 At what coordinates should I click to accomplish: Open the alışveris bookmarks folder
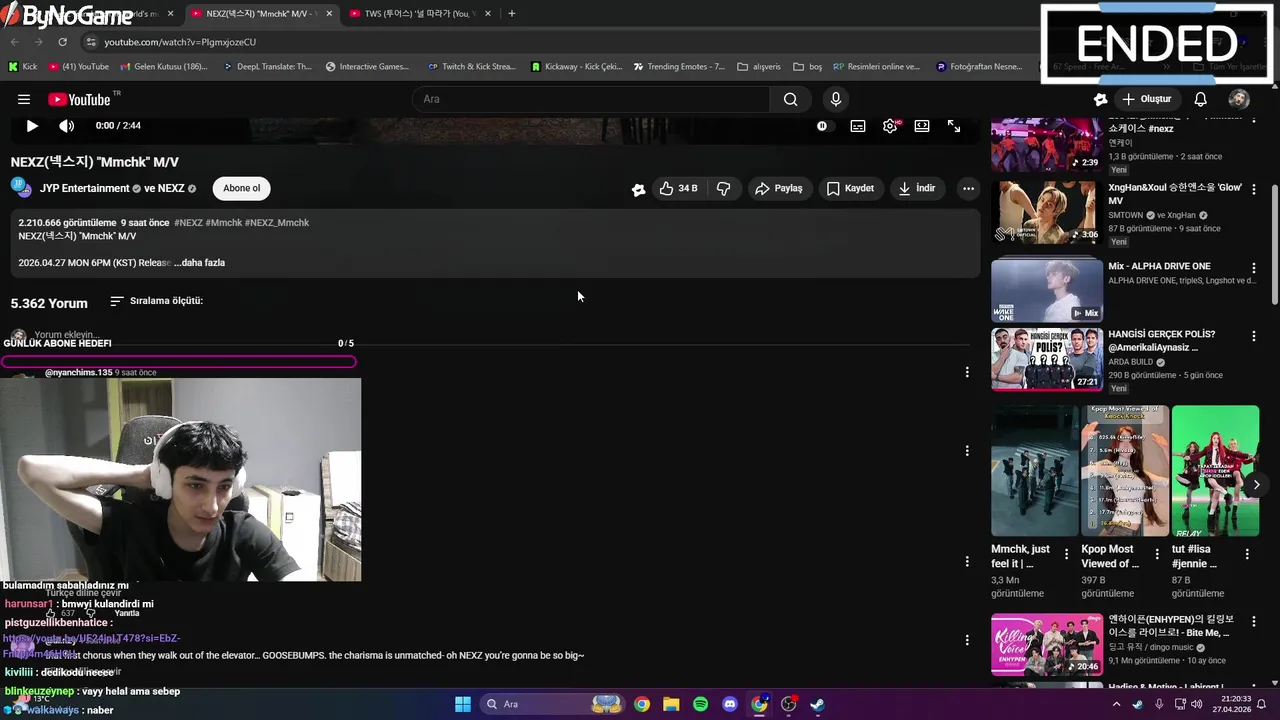(x=759, y=67)
